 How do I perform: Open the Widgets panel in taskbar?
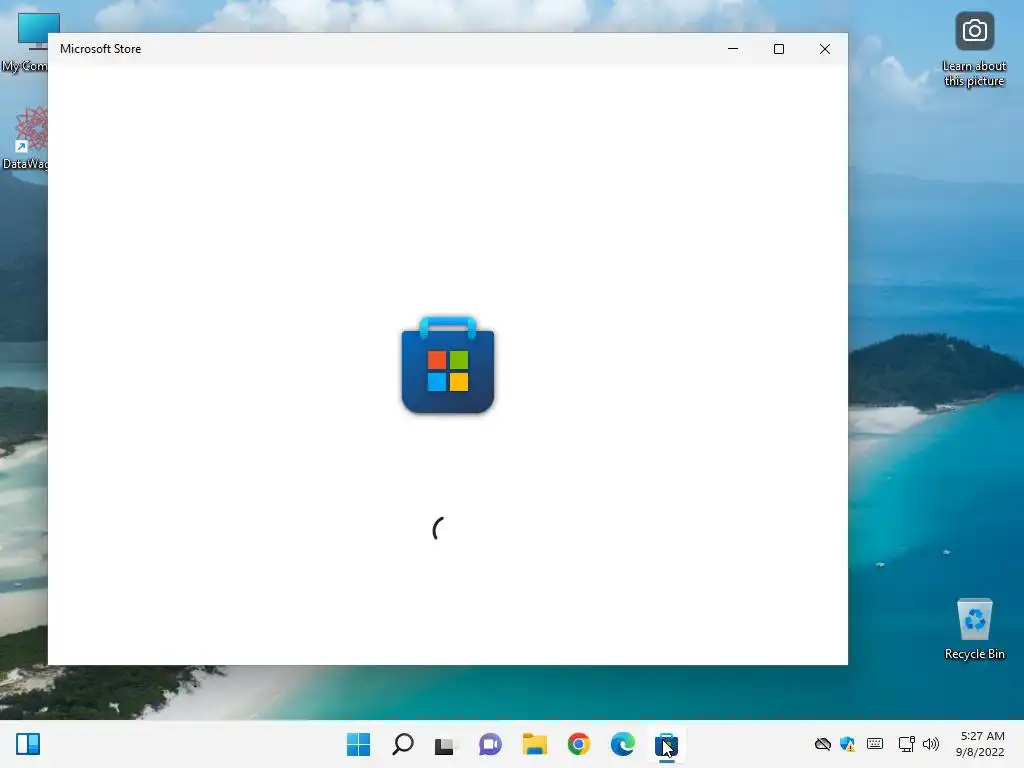pyautogui.click(x=28, y=744)
